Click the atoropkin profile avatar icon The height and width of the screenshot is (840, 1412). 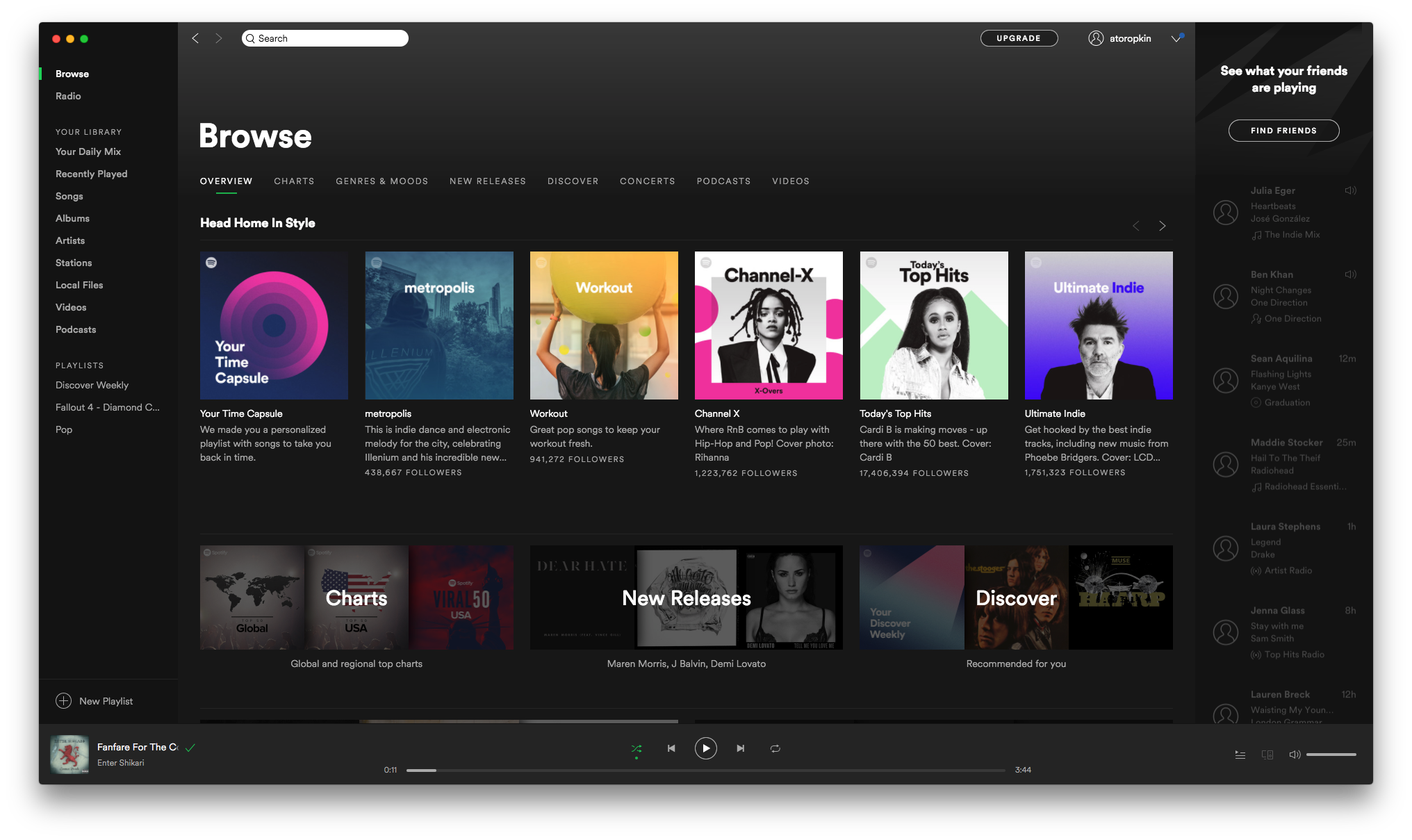coord(1096,38)
